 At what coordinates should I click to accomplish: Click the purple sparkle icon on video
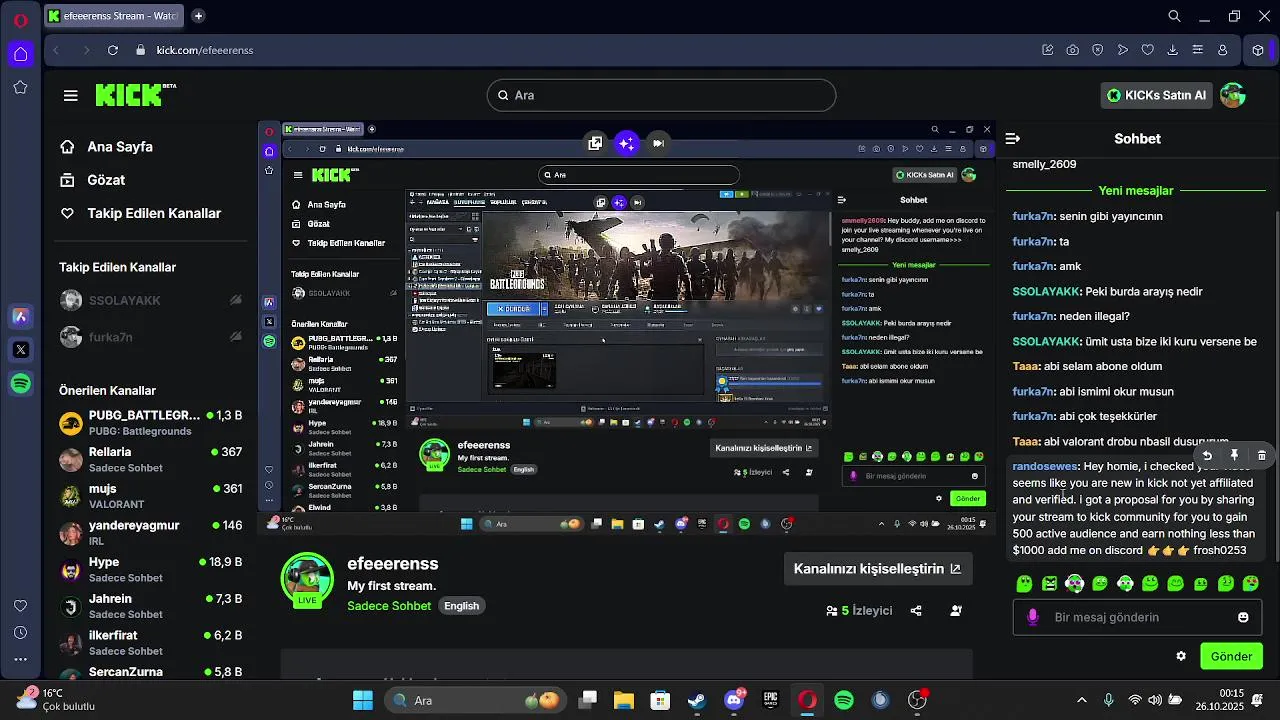point(627,143)
